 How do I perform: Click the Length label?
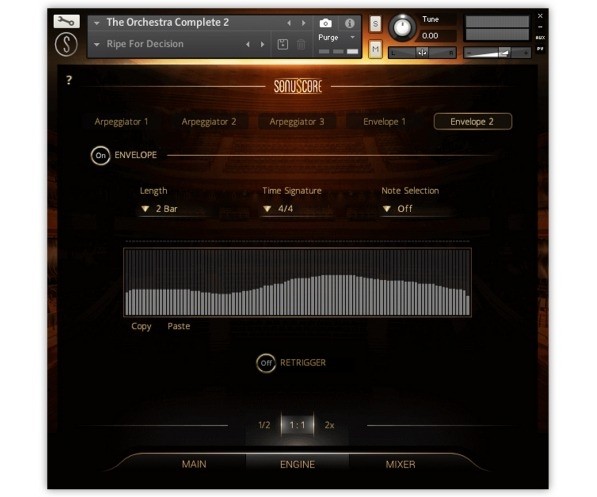point(153,191)
